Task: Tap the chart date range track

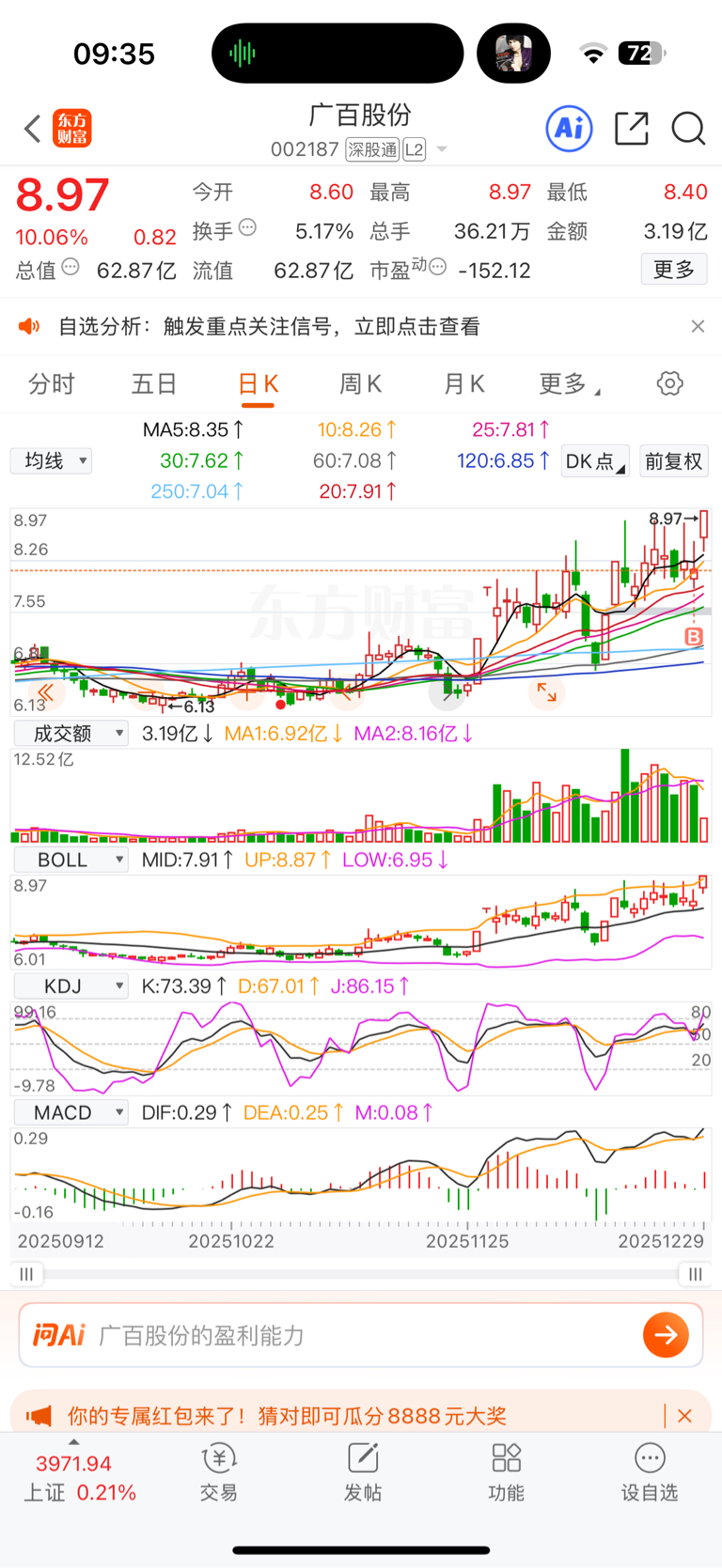Action: [361, 1274]
